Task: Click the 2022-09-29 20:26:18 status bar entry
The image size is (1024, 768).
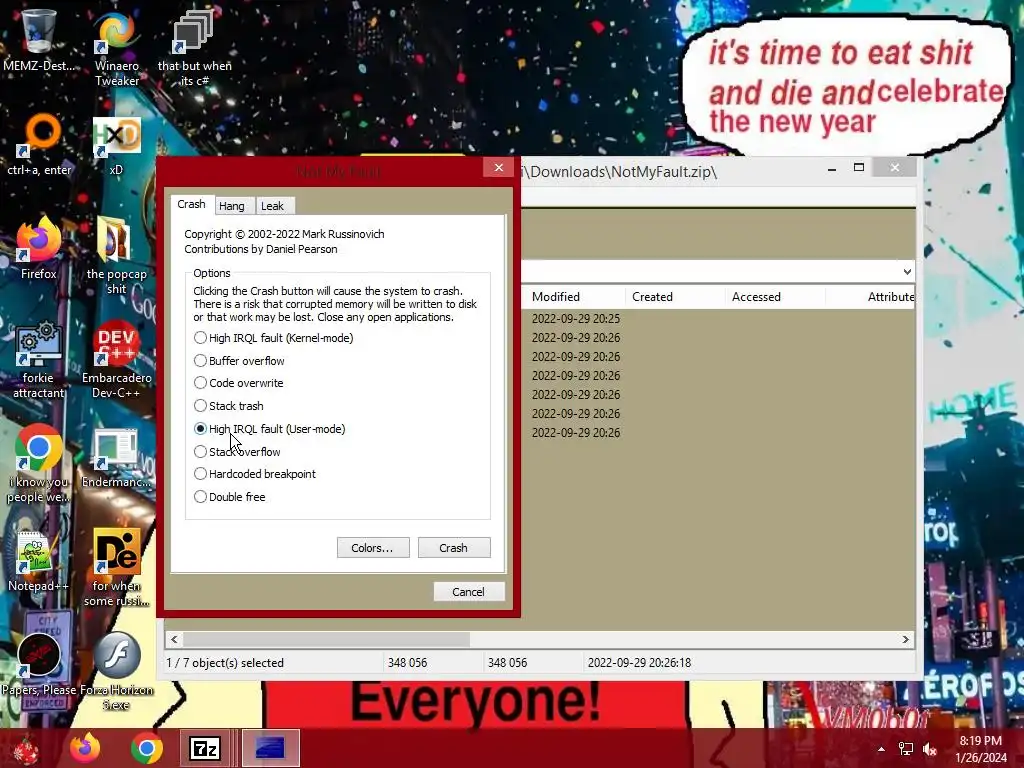Action: pyautogui.click(x=639, y=663)
